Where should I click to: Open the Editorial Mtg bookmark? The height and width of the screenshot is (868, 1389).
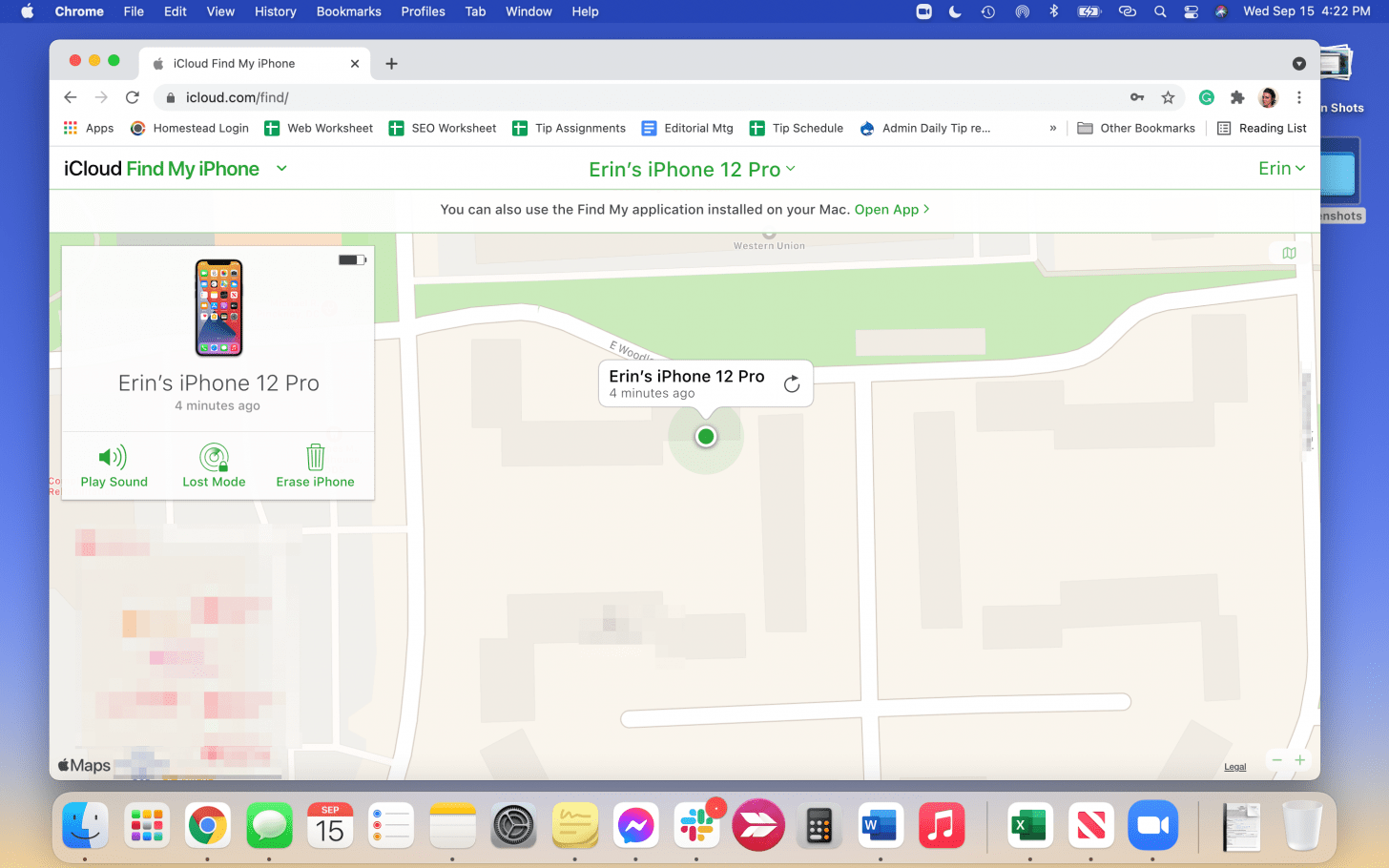pyautogui.click(x=688, y=128)
